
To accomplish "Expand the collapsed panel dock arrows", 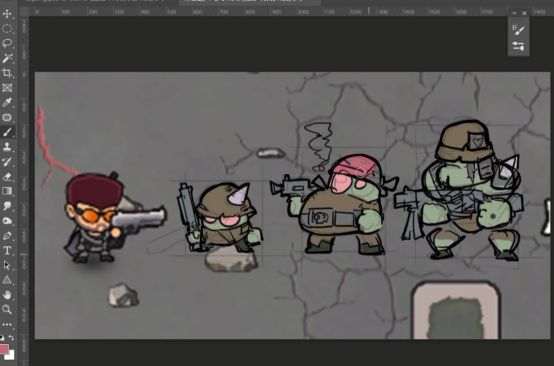I will click(x=514, y=13).
